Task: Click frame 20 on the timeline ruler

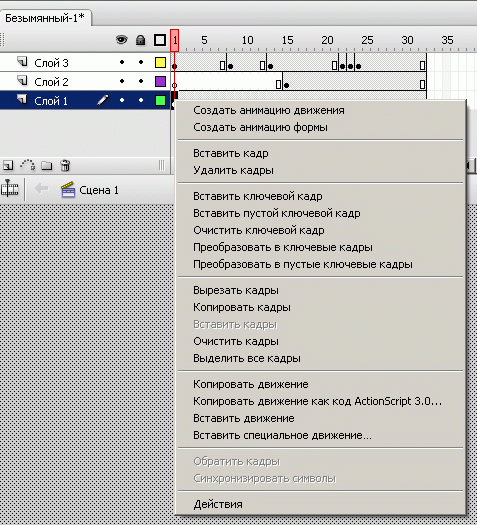Action: 327,40
